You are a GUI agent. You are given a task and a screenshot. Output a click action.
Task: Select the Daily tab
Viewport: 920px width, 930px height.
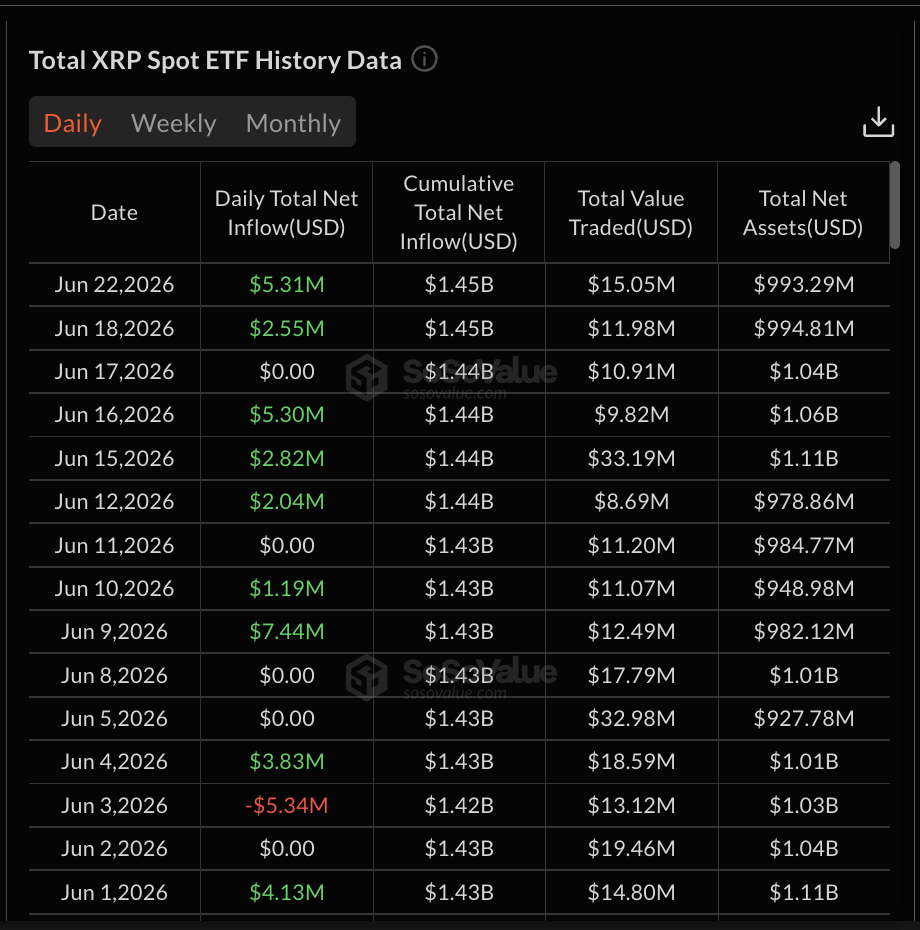tap(72, 123)
